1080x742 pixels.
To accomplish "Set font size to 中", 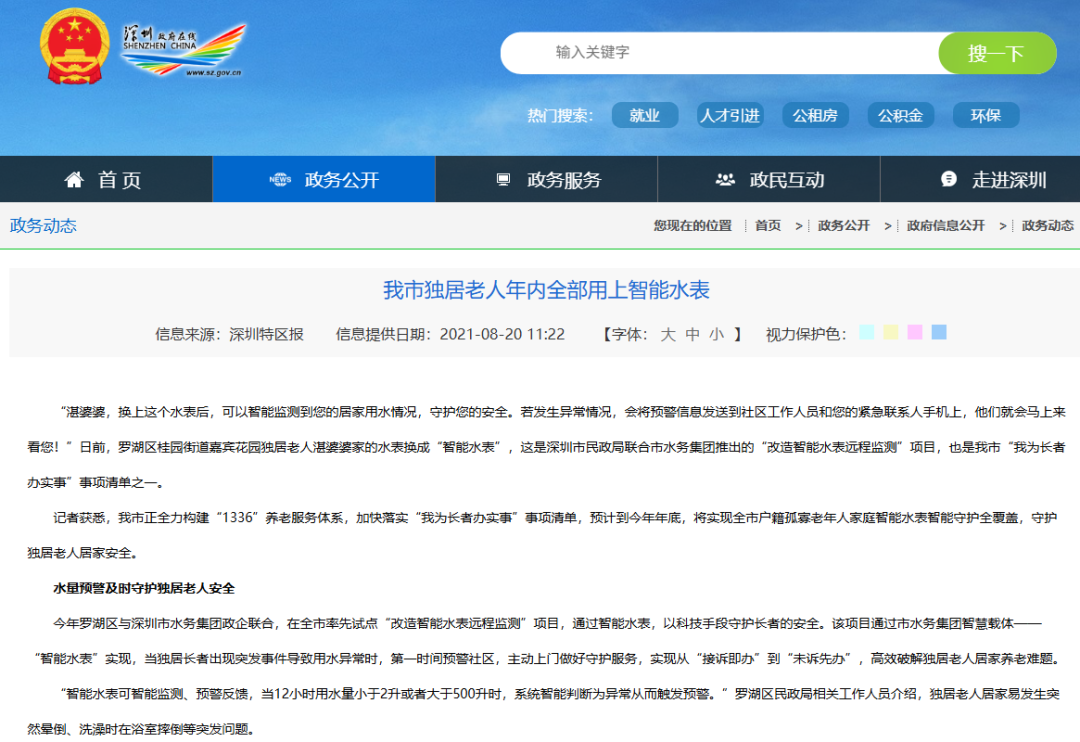I will tap(692, 334).
